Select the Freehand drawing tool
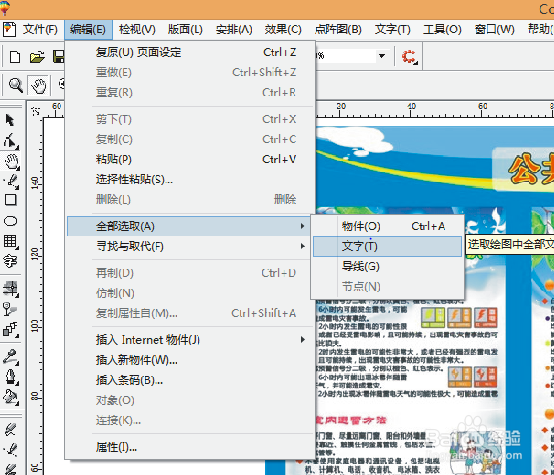The height and width of the screenshot is (475, 554). point(11,181)
